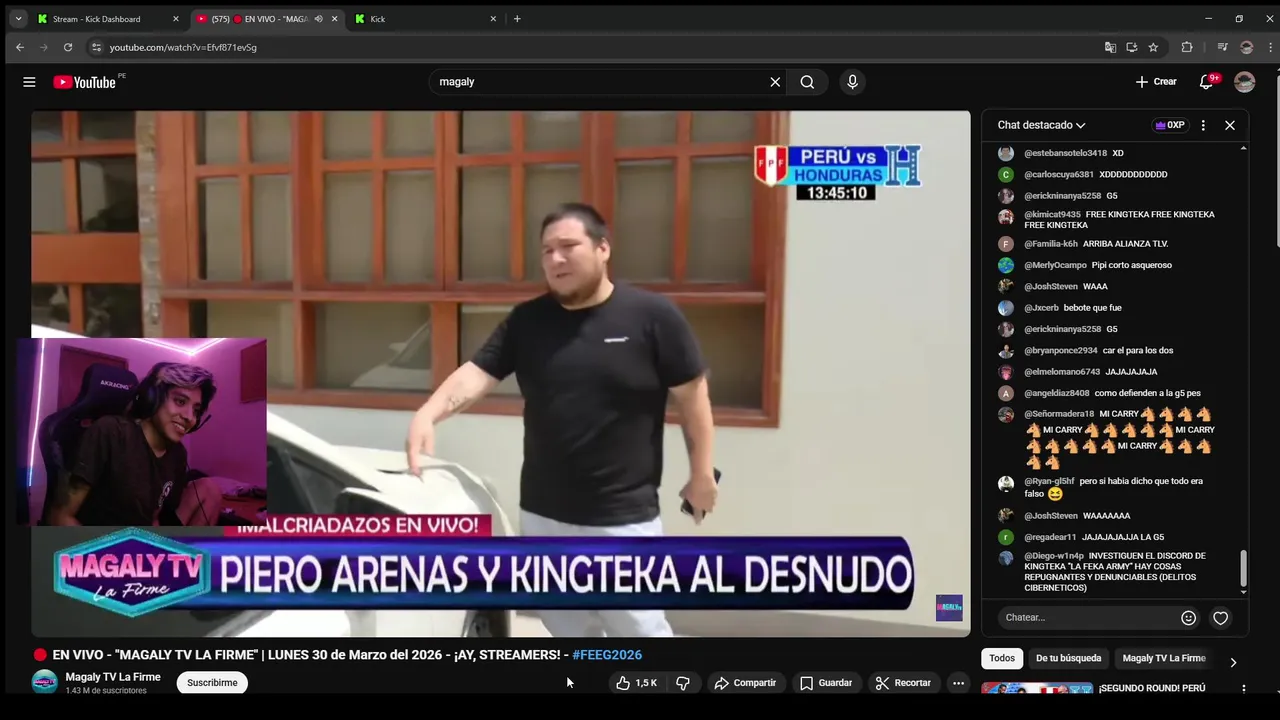Open a new browser tab

517,19
